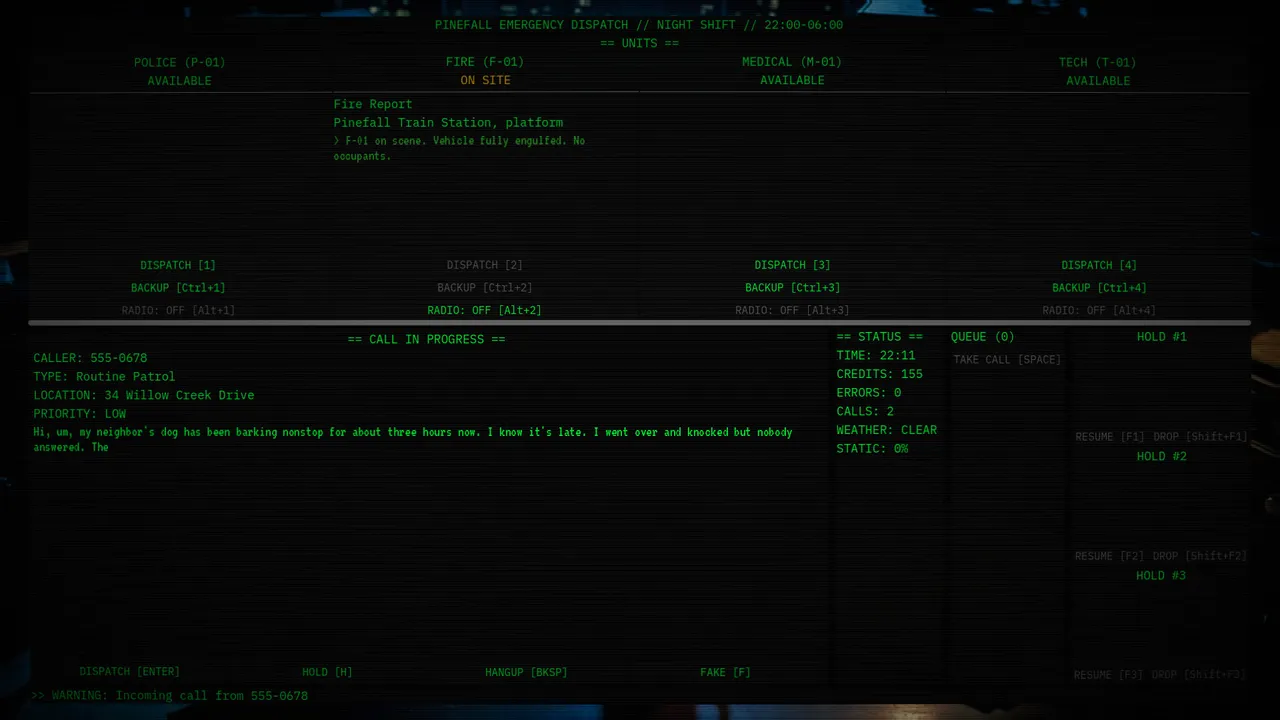Click the QUEUE (0) heading
Viewport: 1280px width, 720px height.
click(x=983, y=337)
